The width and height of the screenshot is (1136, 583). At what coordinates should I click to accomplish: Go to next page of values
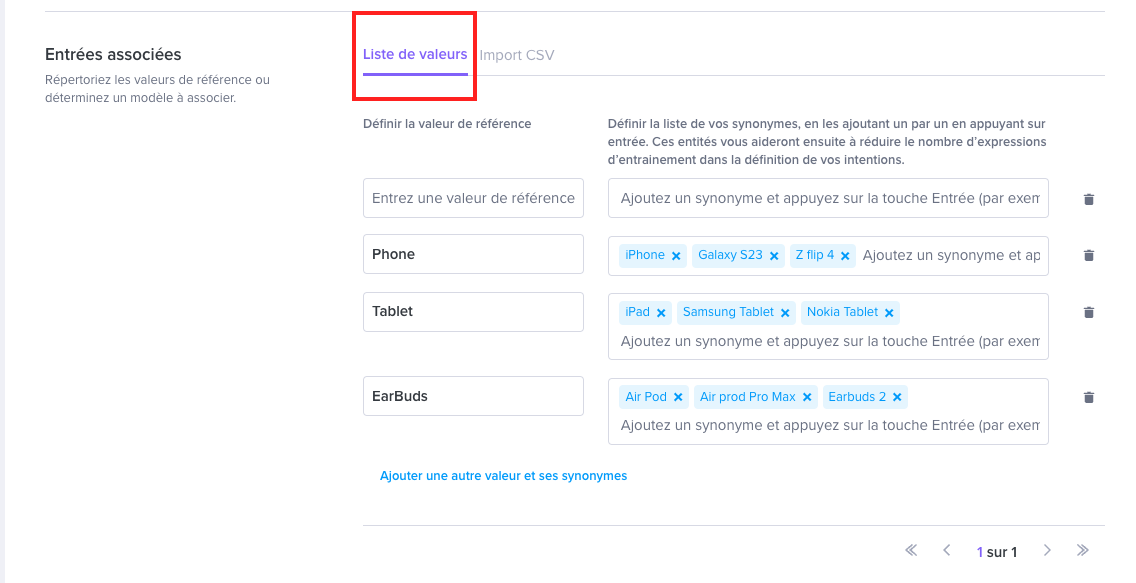tap(1047, 550)
